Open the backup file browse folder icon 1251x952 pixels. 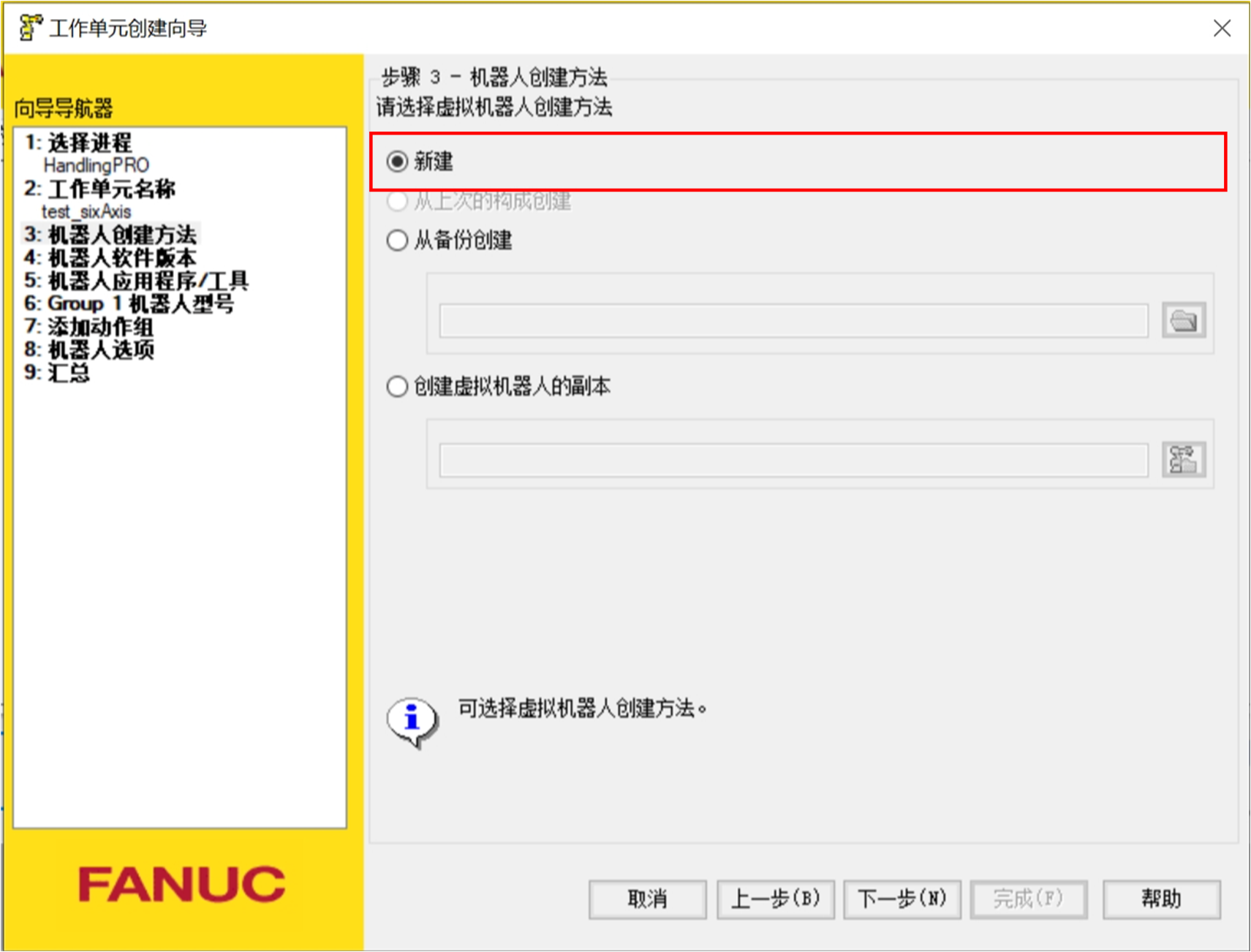tap(1184, 320)
